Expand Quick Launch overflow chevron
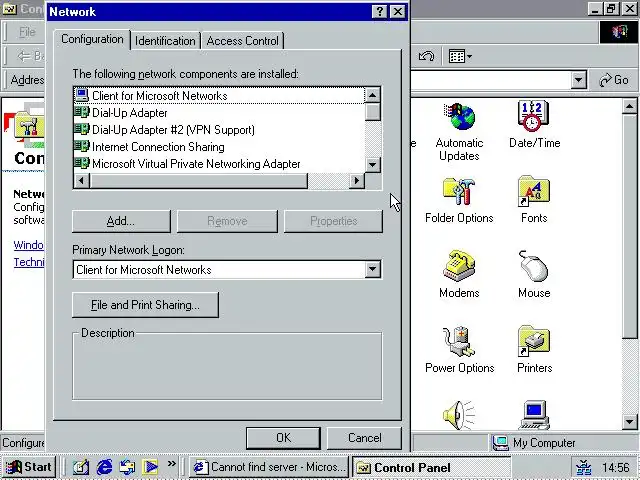Image resolution: width=640 pixels, height=480 pixels. [x=171, y=463]
